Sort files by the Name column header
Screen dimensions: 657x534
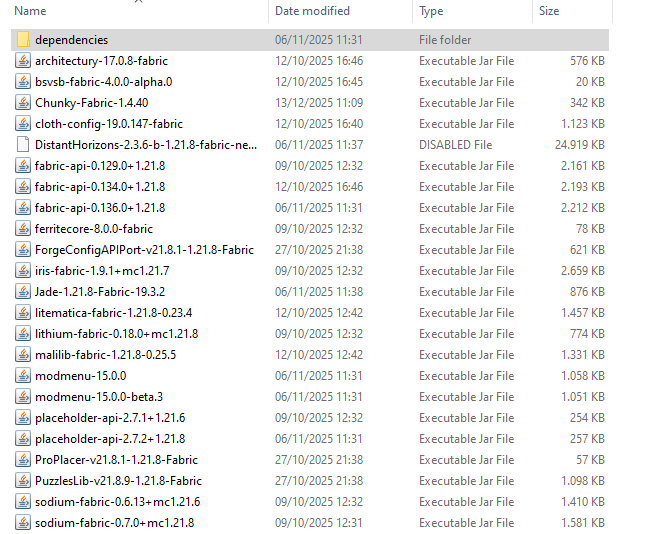(30, 11)
